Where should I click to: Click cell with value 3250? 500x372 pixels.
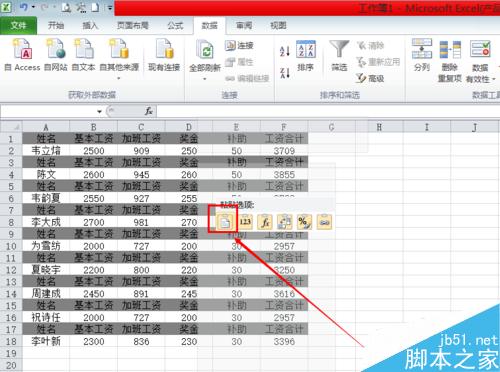pos(284,270)
